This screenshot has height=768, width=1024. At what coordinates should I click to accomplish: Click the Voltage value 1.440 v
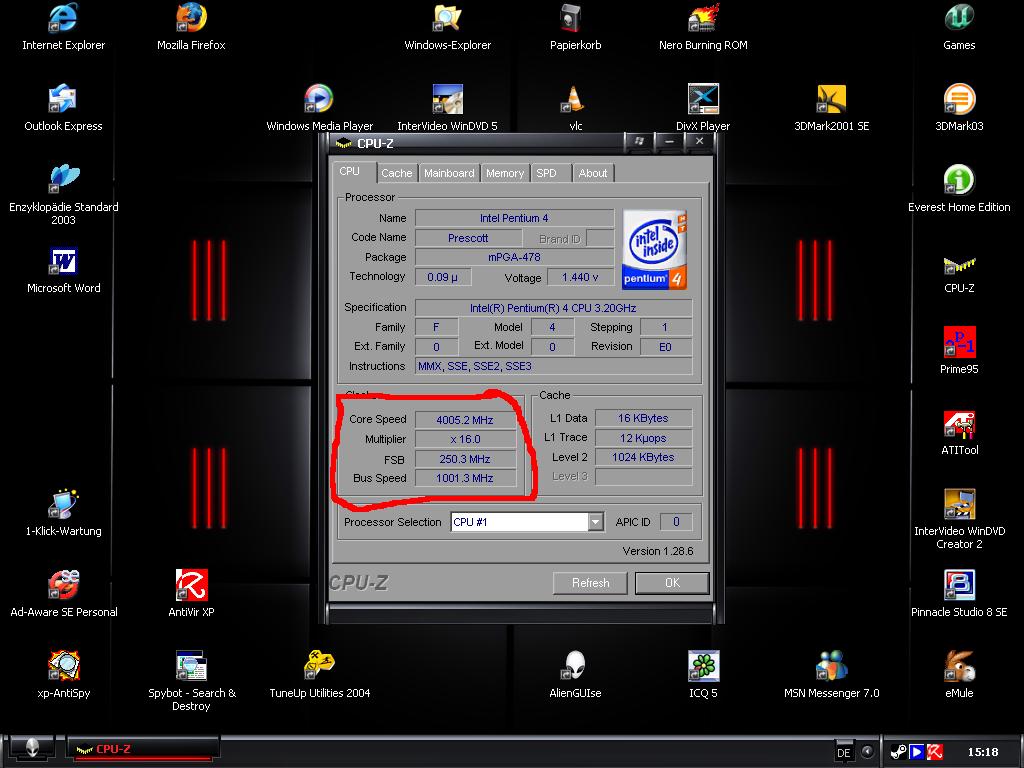tap(580, 277)
